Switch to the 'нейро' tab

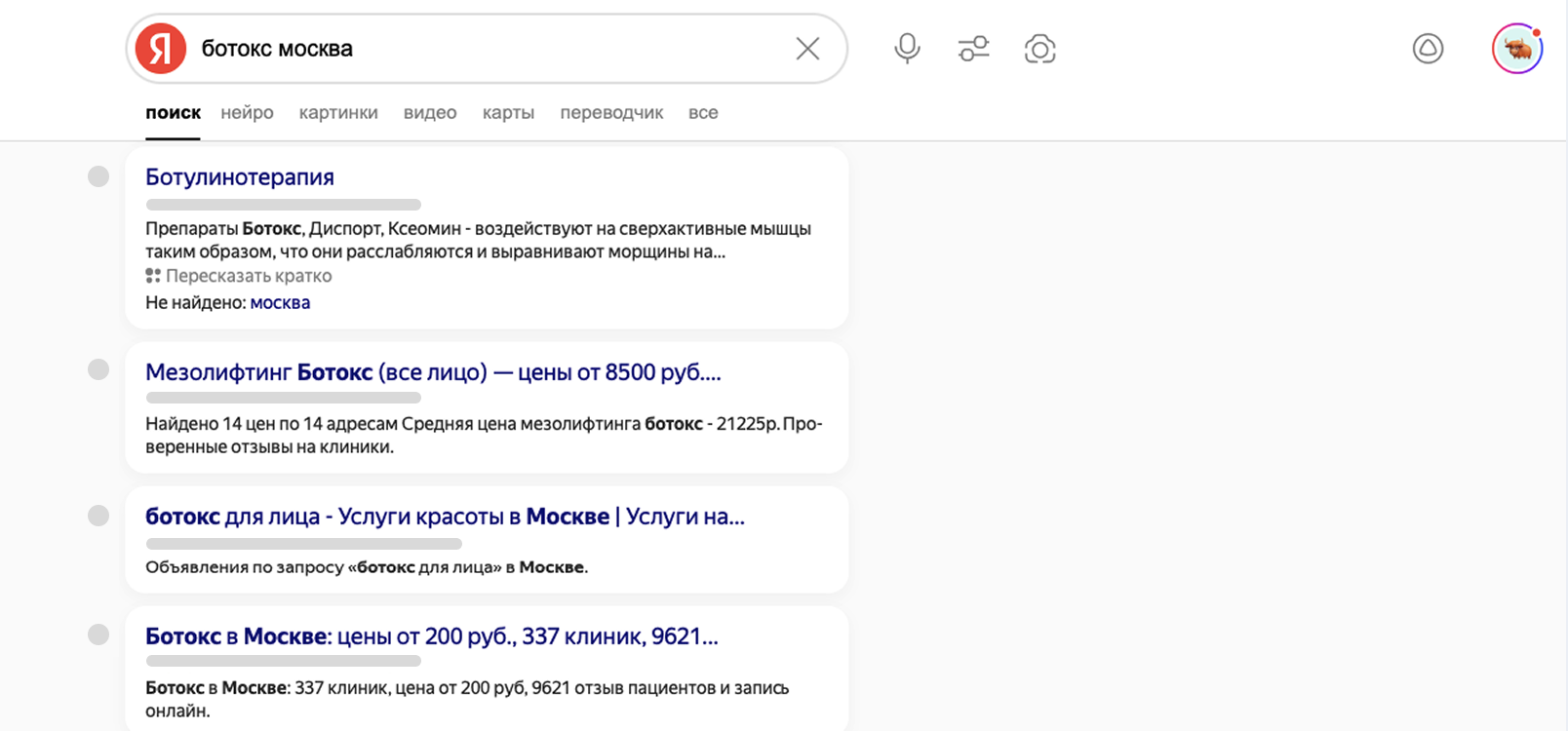(x=247, y=113)
